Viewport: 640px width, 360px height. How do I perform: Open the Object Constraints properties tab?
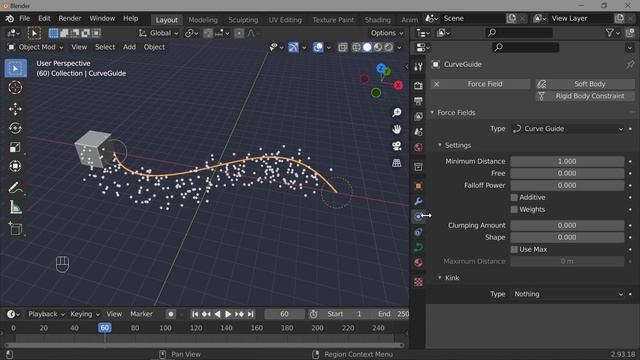[x=418, y=232]
